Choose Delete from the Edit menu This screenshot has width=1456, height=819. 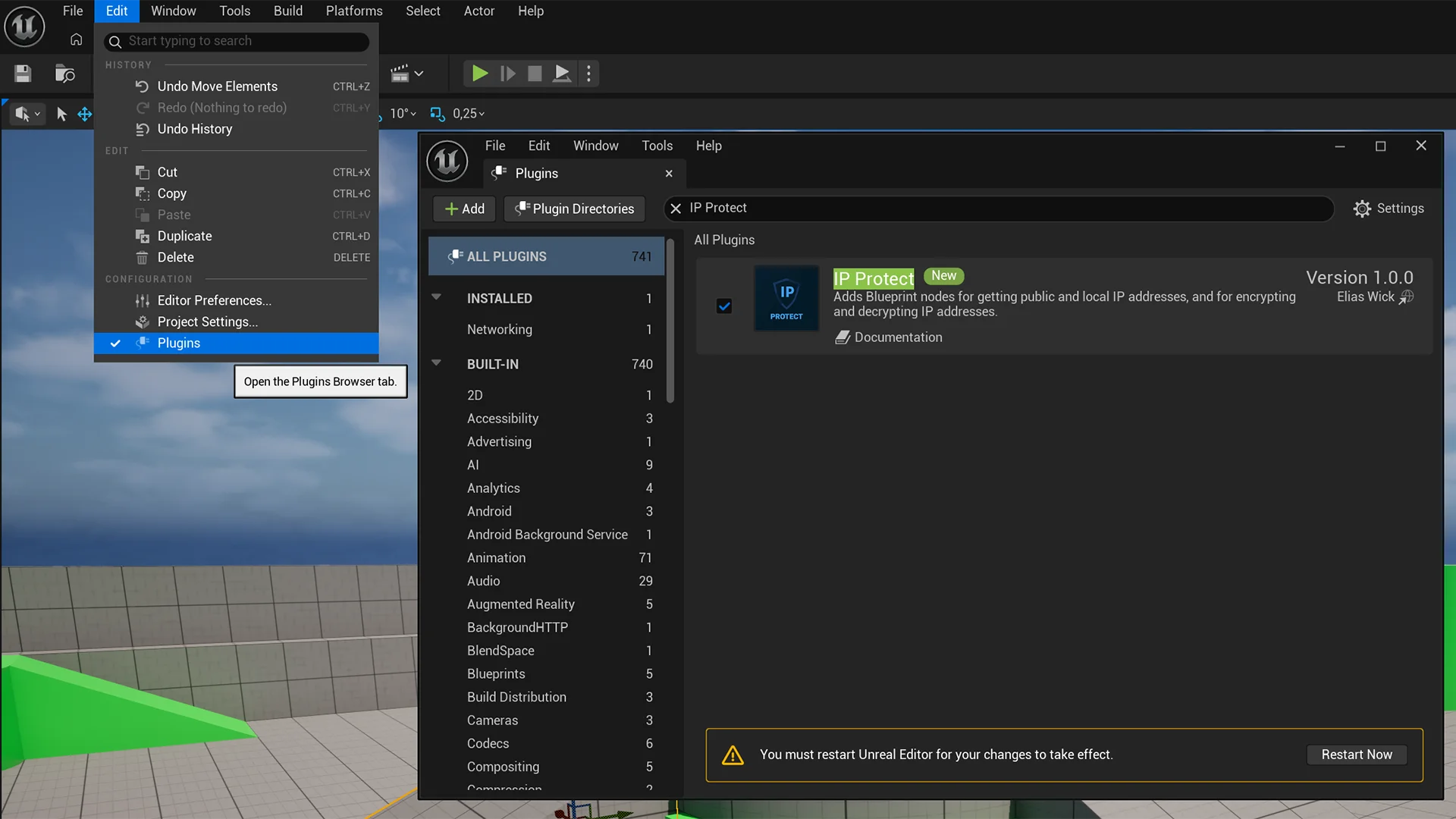[237, 257]
